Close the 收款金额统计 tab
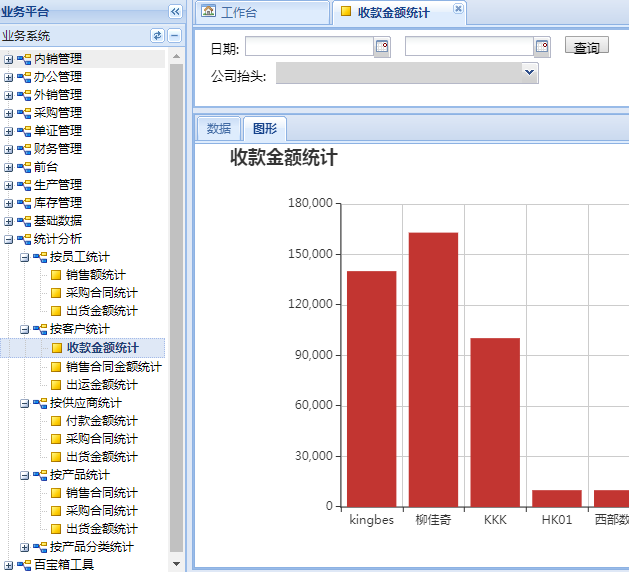Viewport: 629px width, 572px height. click(458, 9)
